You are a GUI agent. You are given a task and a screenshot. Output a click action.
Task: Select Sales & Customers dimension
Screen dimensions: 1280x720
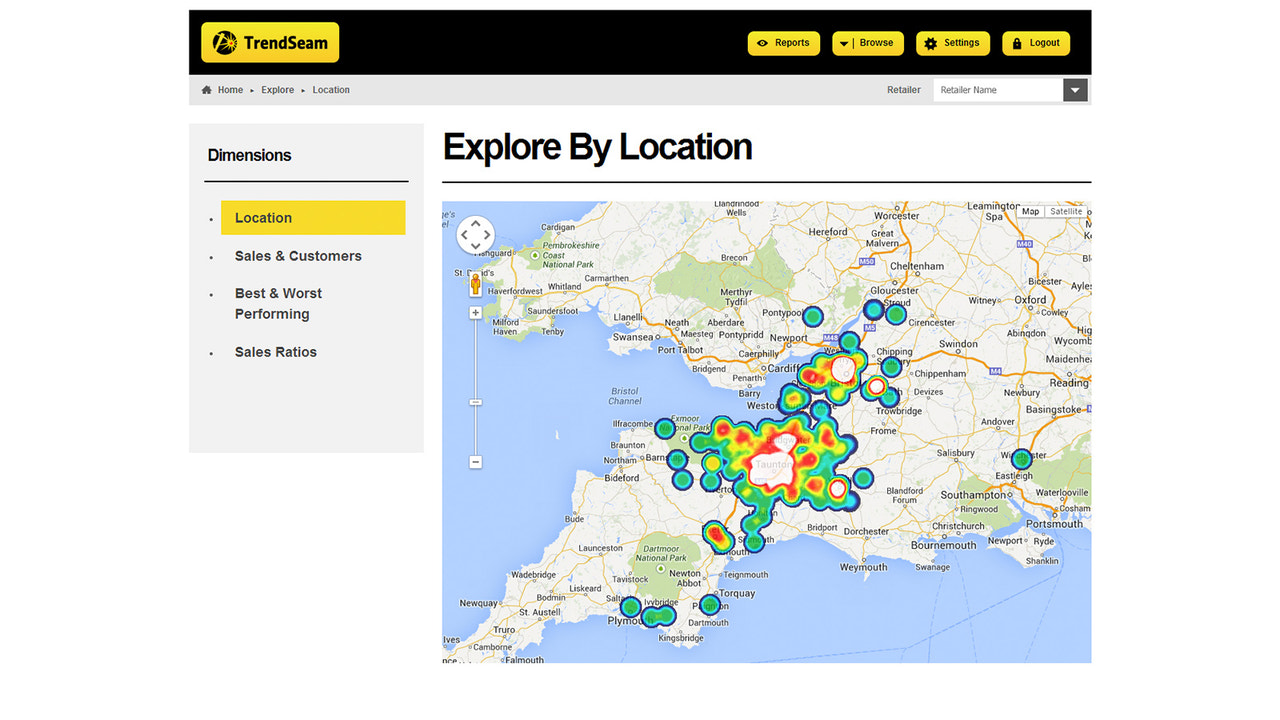297,256
